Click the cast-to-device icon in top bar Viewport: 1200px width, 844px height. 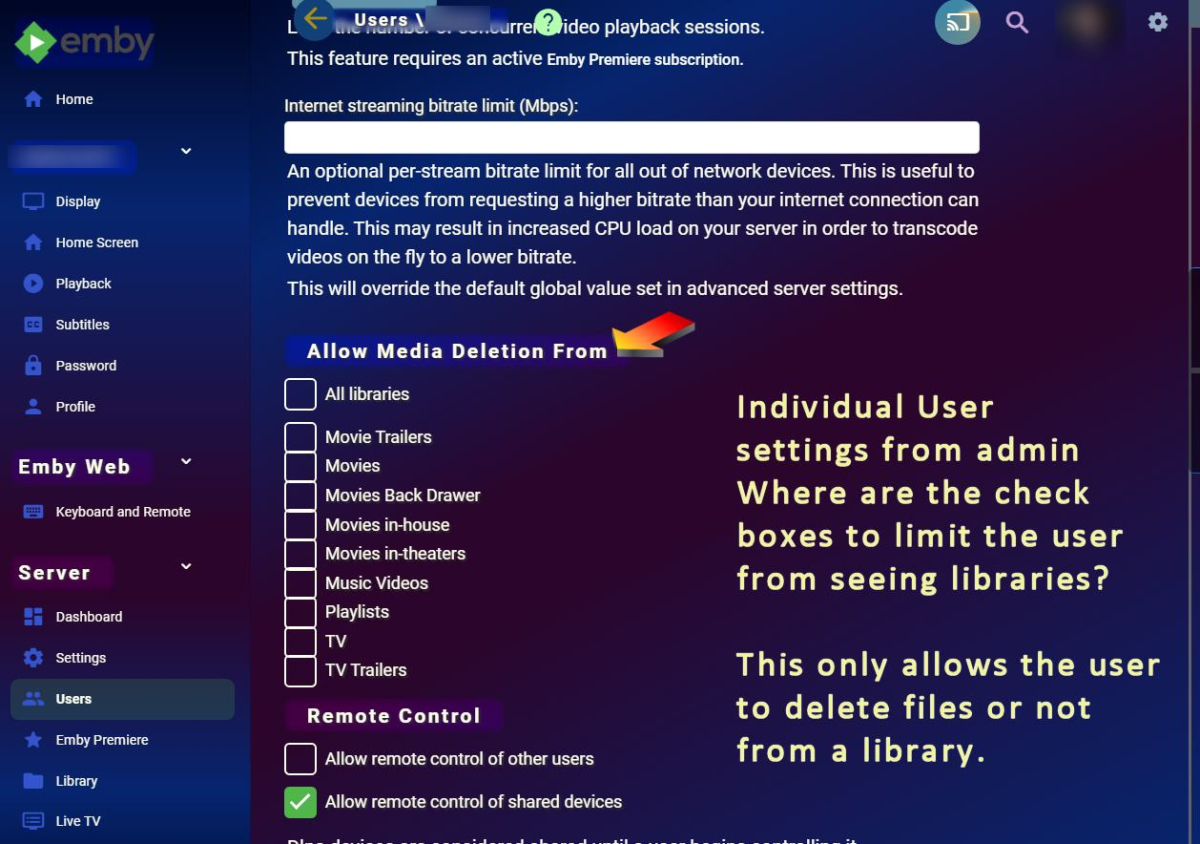[x=957, y=22]
